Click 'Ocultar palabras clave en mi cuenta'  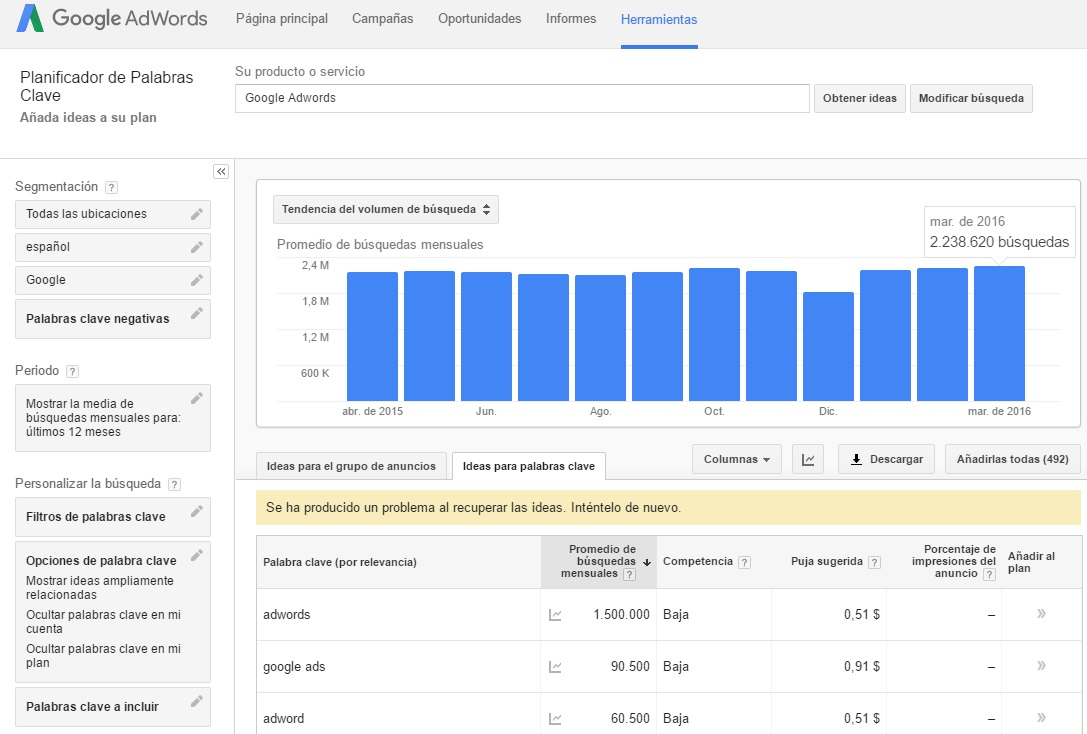[x=103, y=622]
